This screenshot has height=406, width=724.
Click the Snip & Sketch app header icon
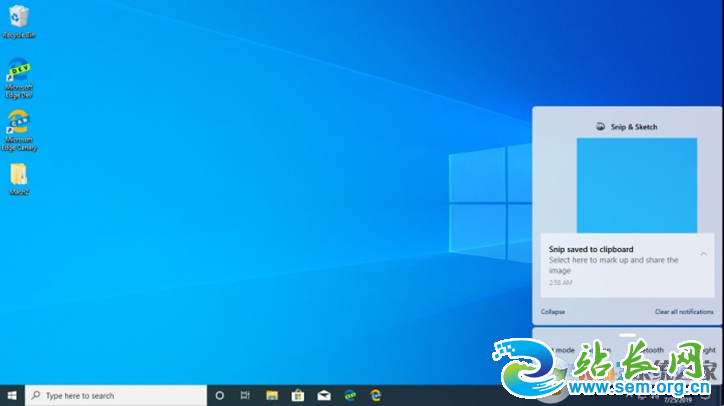[600, 127]
